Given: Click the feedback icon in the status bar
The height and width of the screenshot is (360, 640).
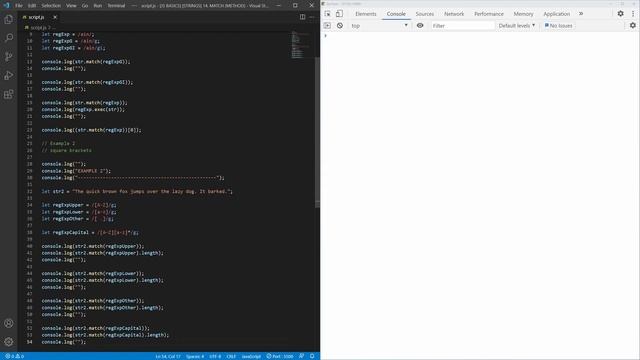Looking at the screenshot, I should click(x=301, y=356).
